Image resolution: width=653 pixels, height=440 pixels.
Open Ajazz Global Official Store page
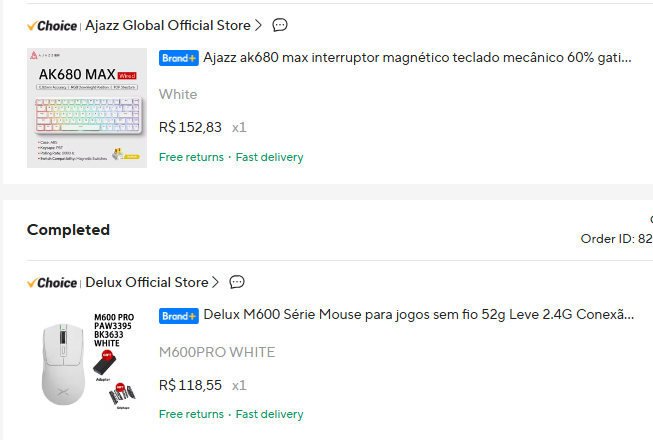[x=168, y=25]
